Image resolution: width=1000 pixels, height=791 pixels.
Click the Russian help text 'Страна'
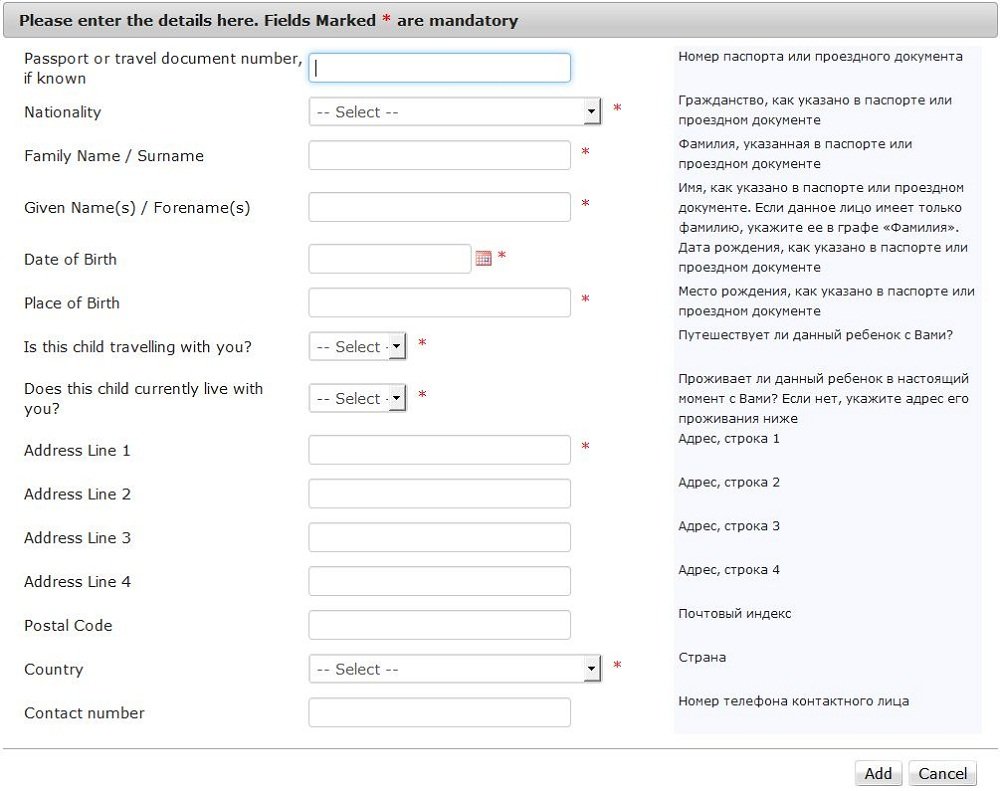[702, 658]
